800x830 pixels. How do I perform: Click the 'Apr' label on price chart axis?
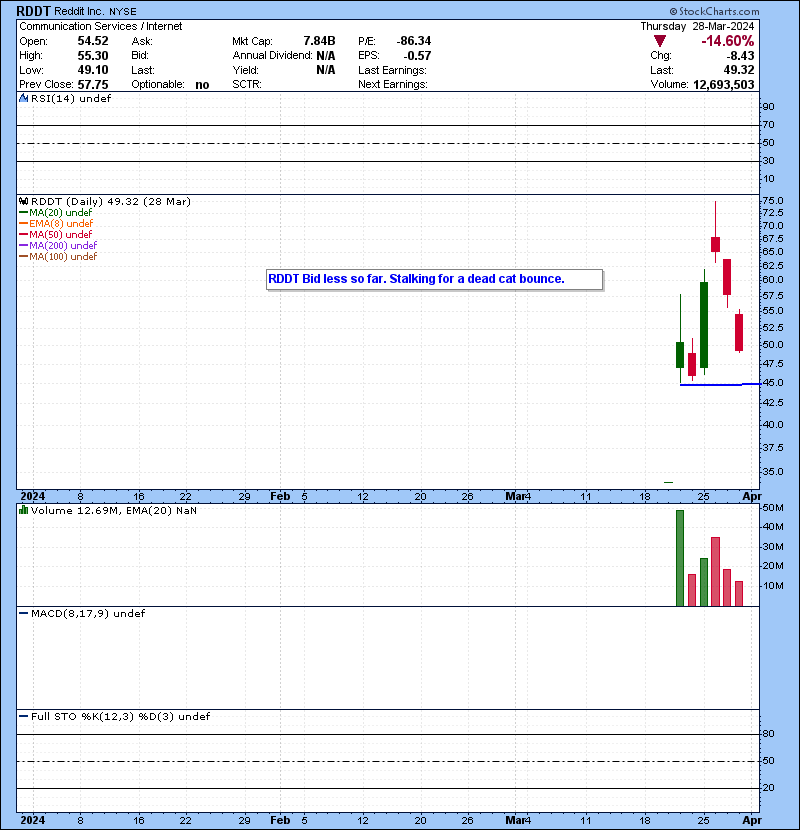click(752, 496)
